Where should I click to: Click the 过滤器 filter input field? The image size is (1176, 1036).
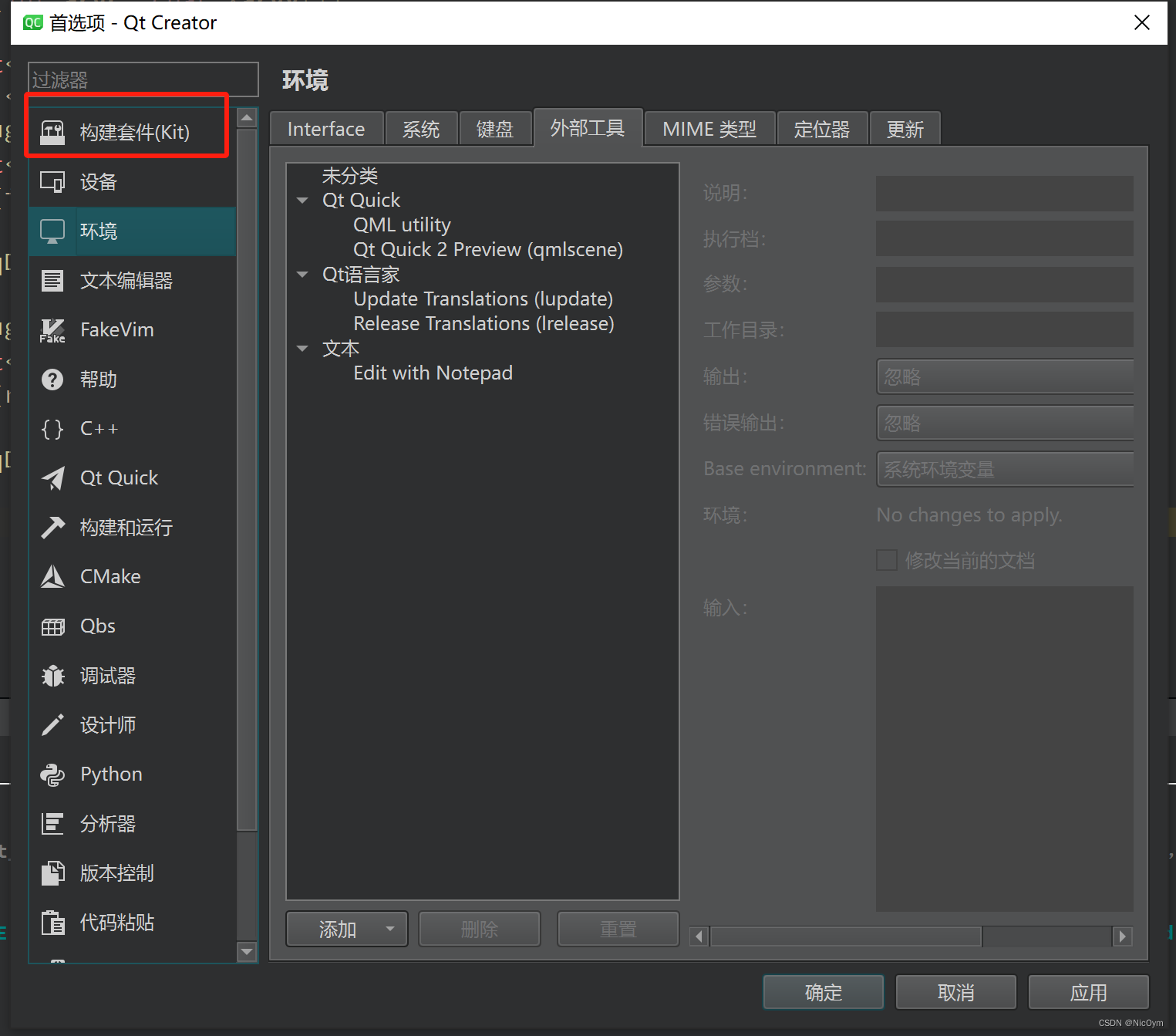(x=143, y=79)
